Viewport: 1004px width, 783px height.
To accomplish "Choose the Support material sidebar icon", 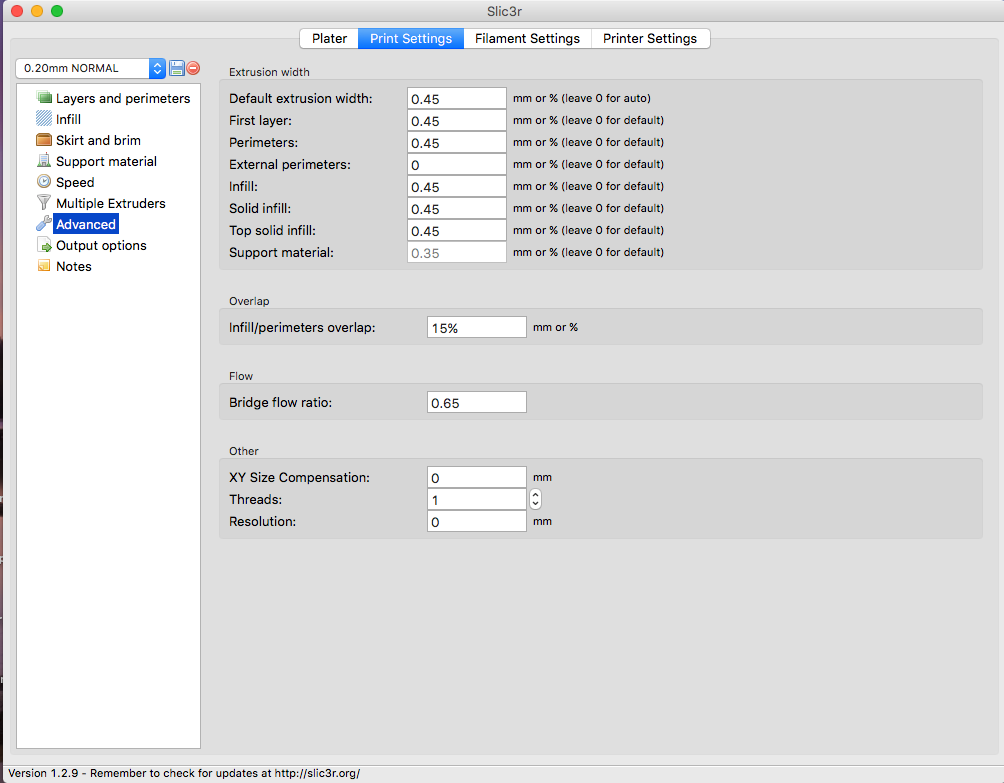I will tap(44, 161).
